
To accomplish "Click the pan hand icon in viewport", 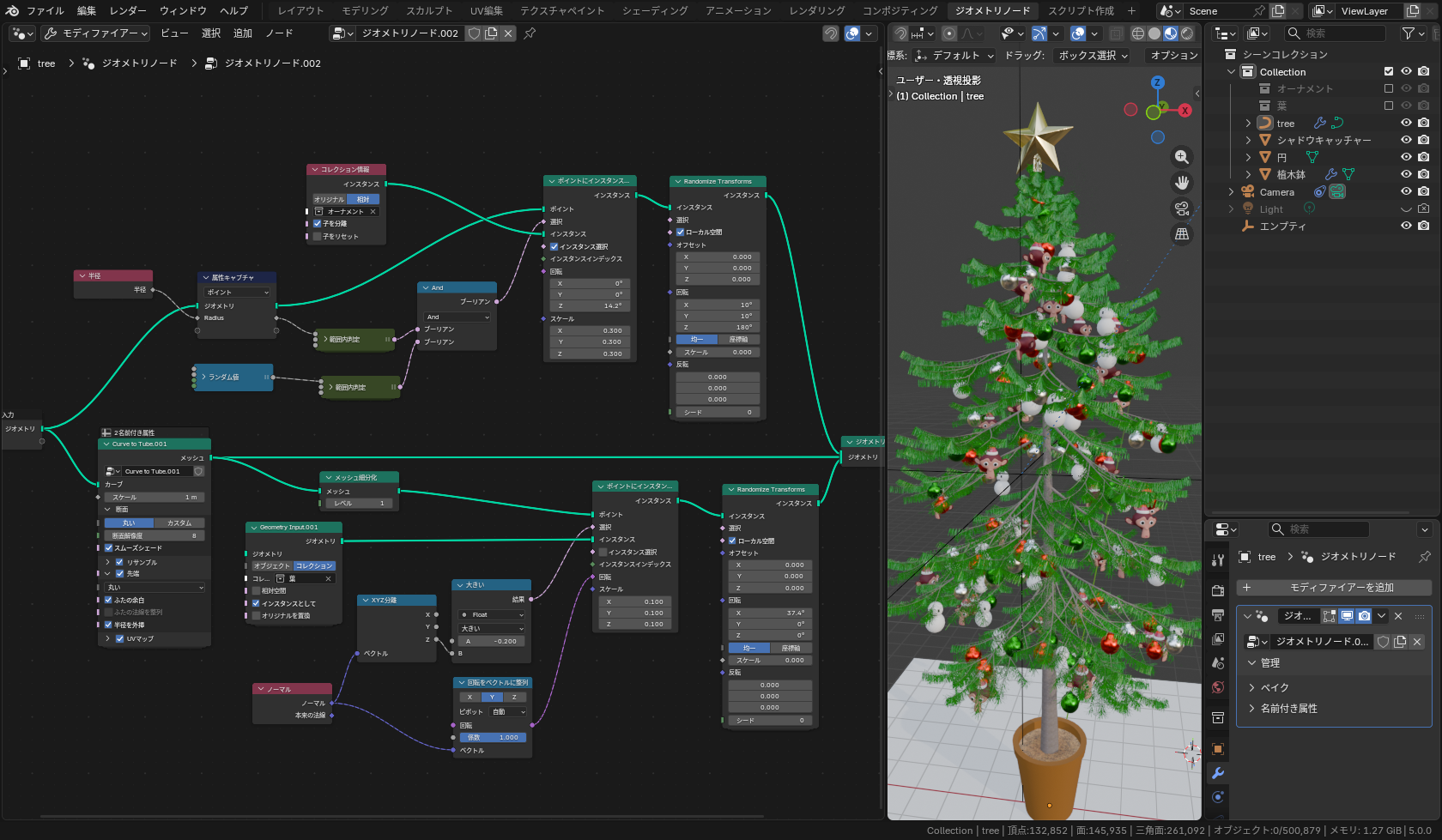I will click(x=1182, y=183).
